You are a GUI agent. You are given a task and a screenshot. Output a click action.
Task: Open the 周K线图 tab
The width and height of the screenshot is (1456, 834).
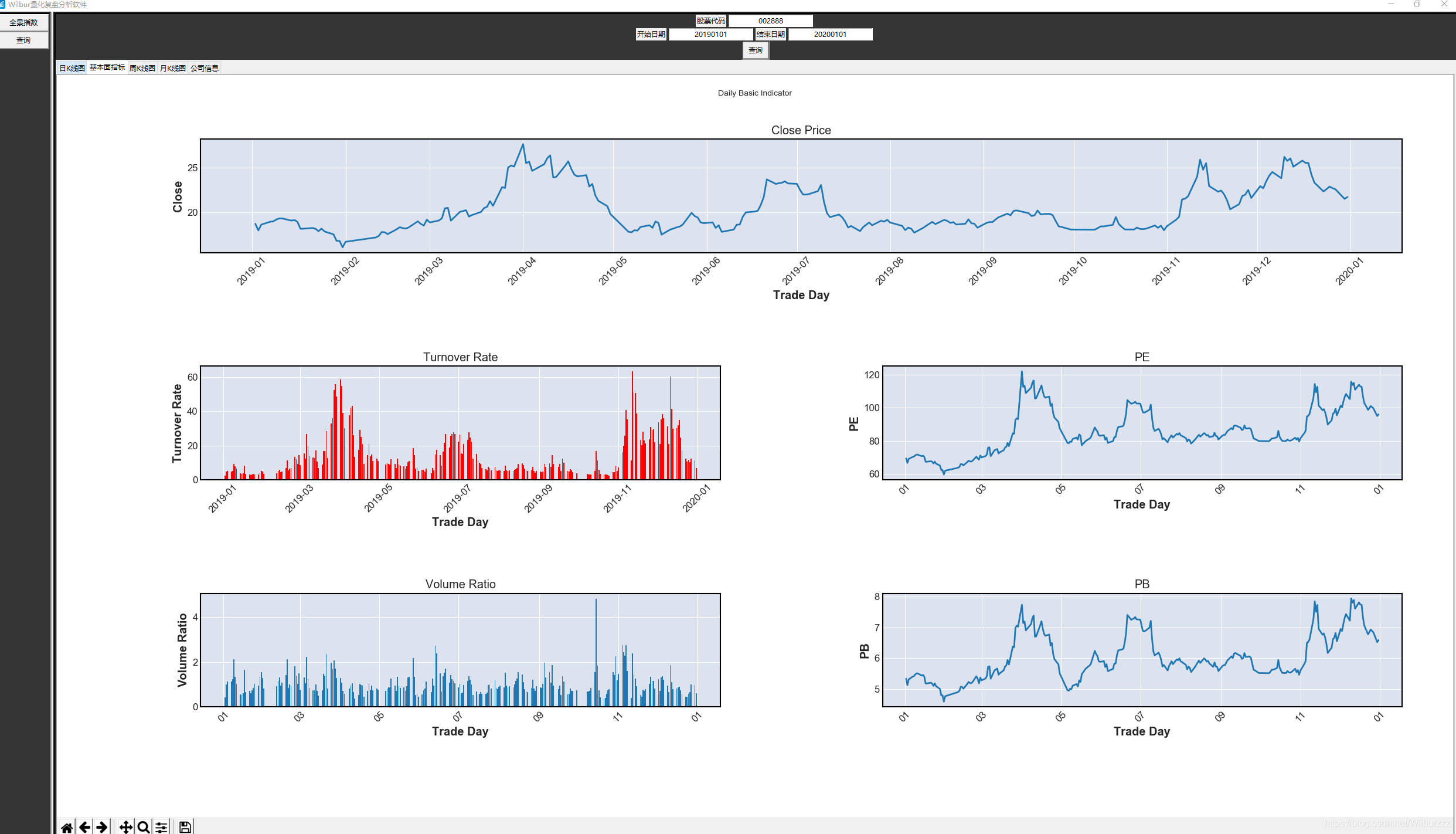142,68
